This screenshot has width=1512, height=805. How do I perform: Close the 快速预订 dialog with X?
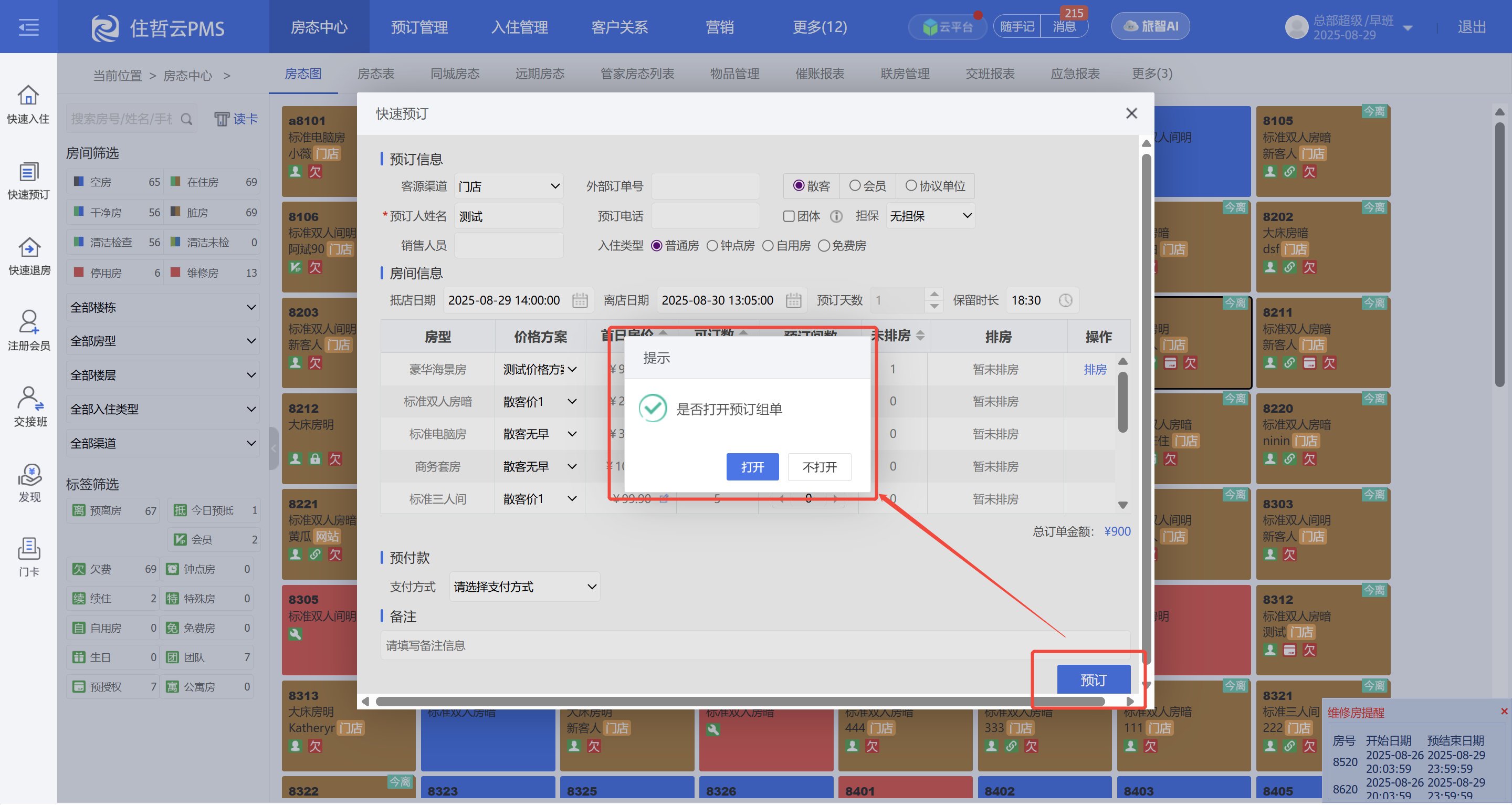point(1131,113)
